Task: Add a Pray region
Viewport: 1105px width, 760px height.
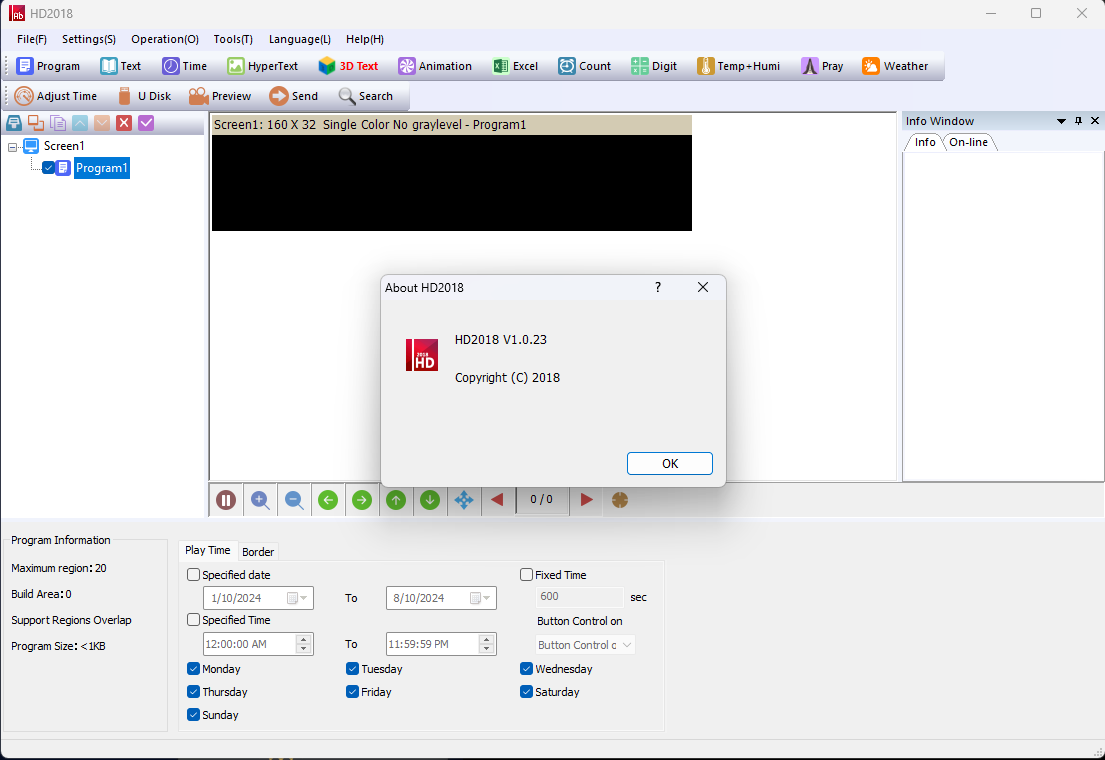Action: (822, 66)
